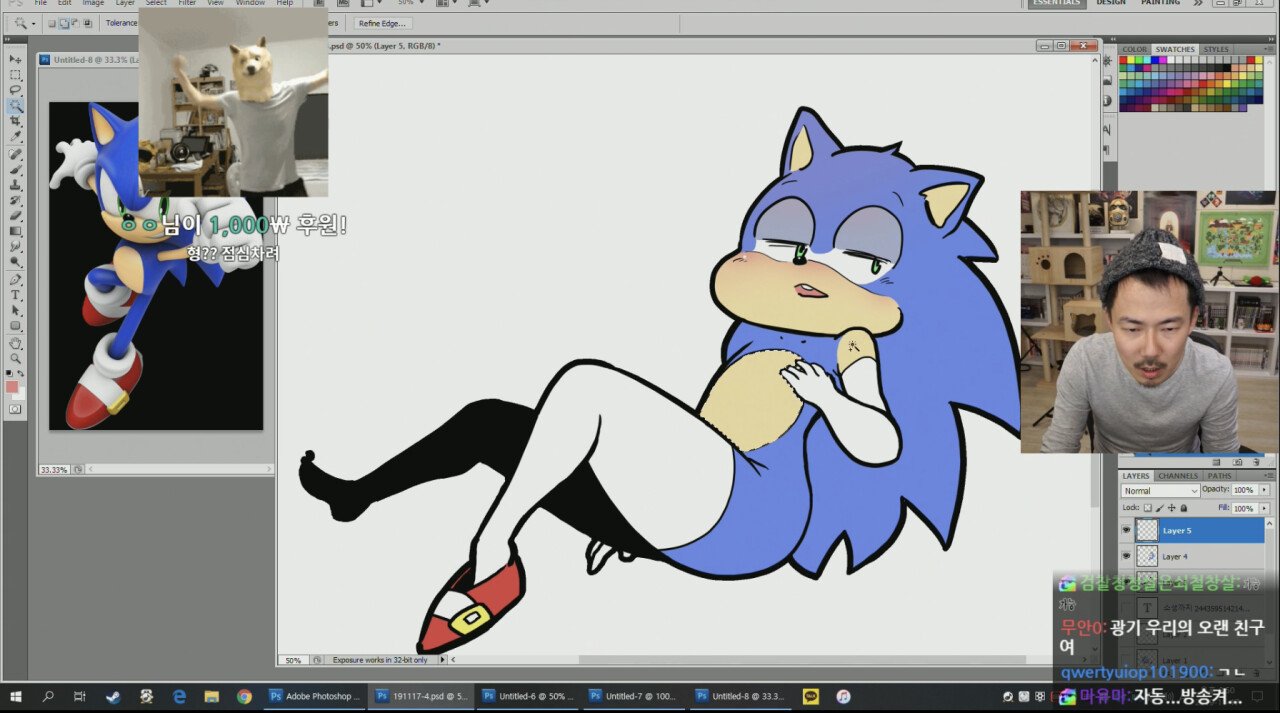Switch to the Color tab
Screen dimensions: 1280x713
tap(1135, 49)
